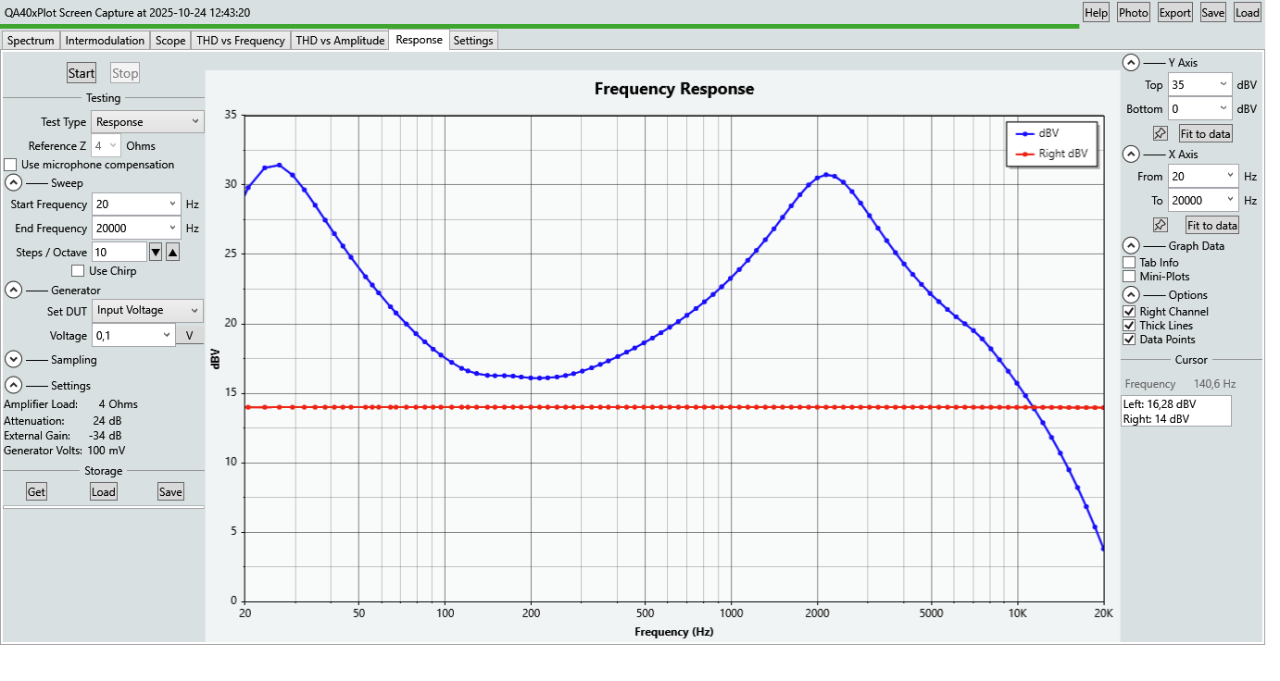Image resolution: width=1280 pixels, height=681 pixels.
Task: Click the Y Axis pin icon
Action: [x=1160, y=133]
